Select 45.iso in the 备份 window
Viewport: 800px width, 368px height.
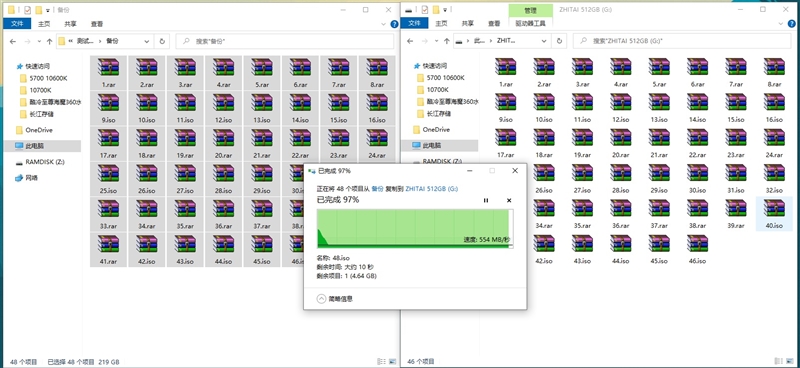pyautogui.click(x=262, y=249)
